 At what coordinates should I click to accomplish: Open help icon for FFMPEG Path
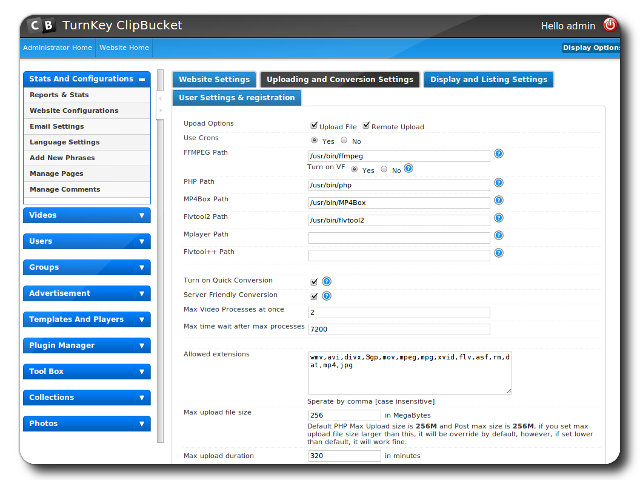point(498,155)
